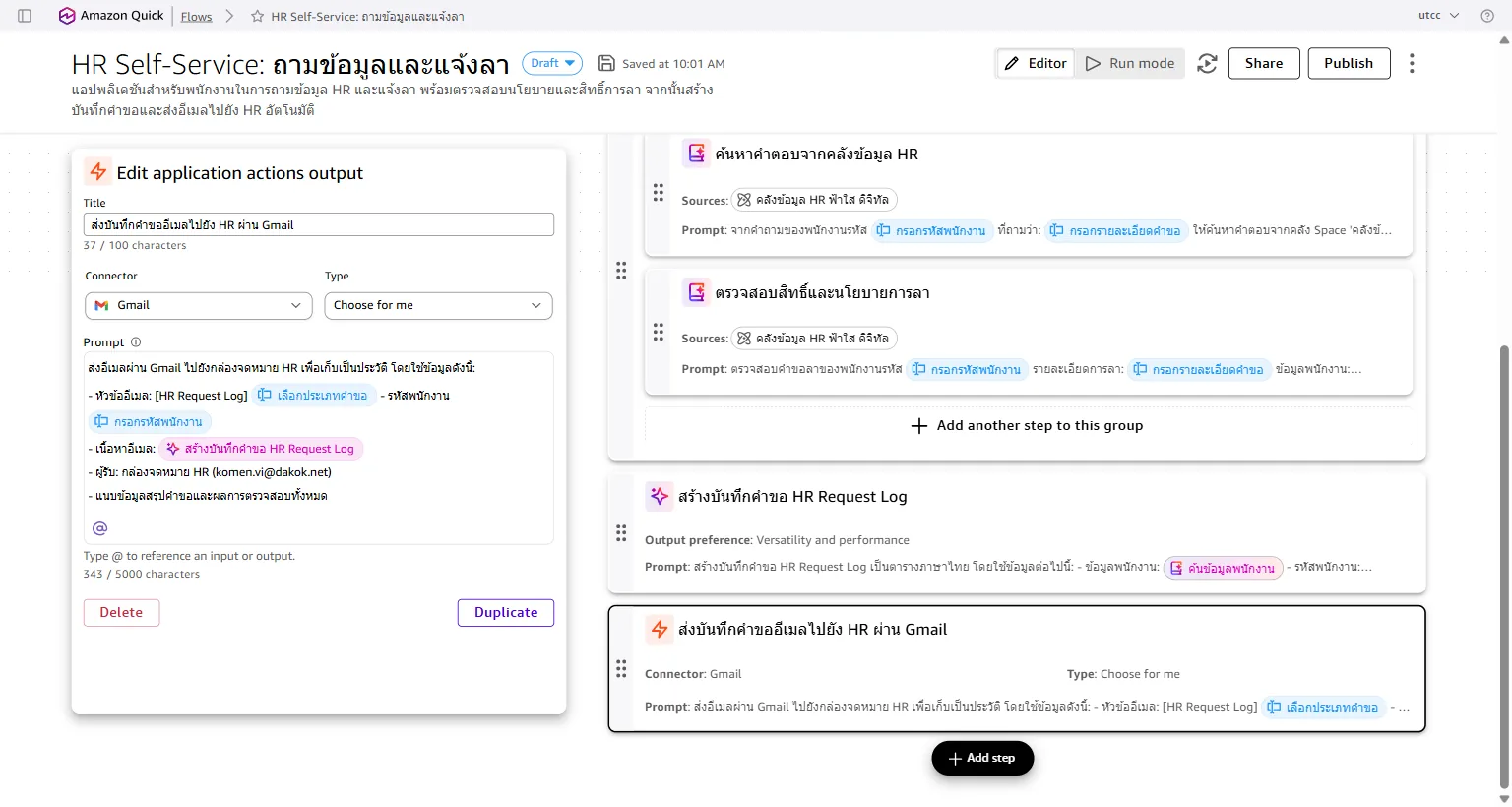1512x807 pixels.
Task: Open the Flows breadcrumb link
Action: coord(196,16)
